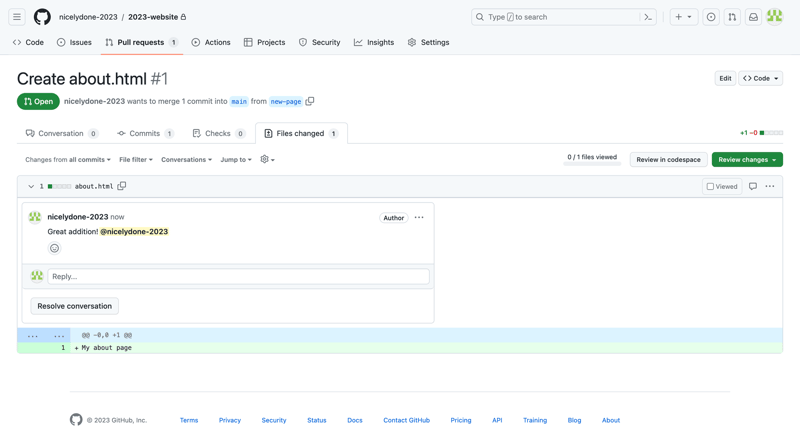Open the Pull requests tab

[141, 42]
